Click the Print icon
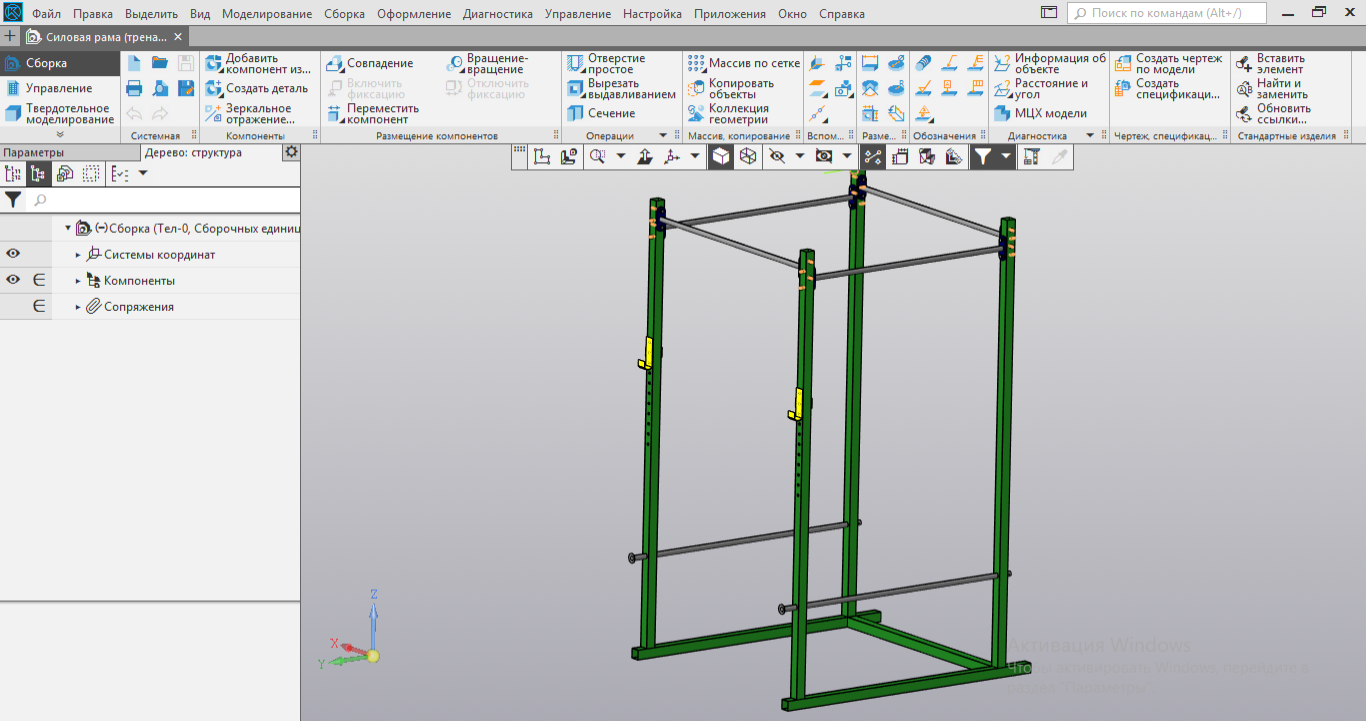This screenshot has height=721, width=1366. coord(135,88)
